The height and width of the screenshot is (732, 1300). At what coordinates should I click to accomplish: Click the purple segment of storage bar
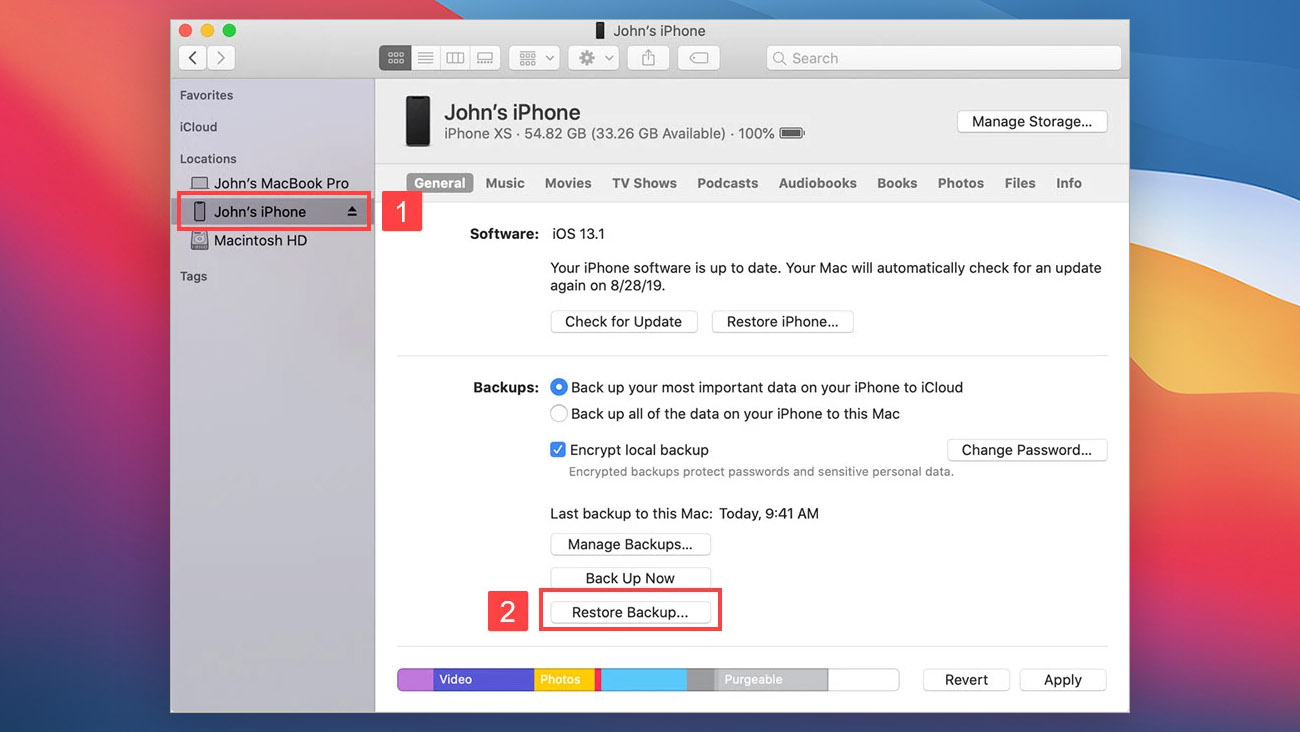[415, 679]
